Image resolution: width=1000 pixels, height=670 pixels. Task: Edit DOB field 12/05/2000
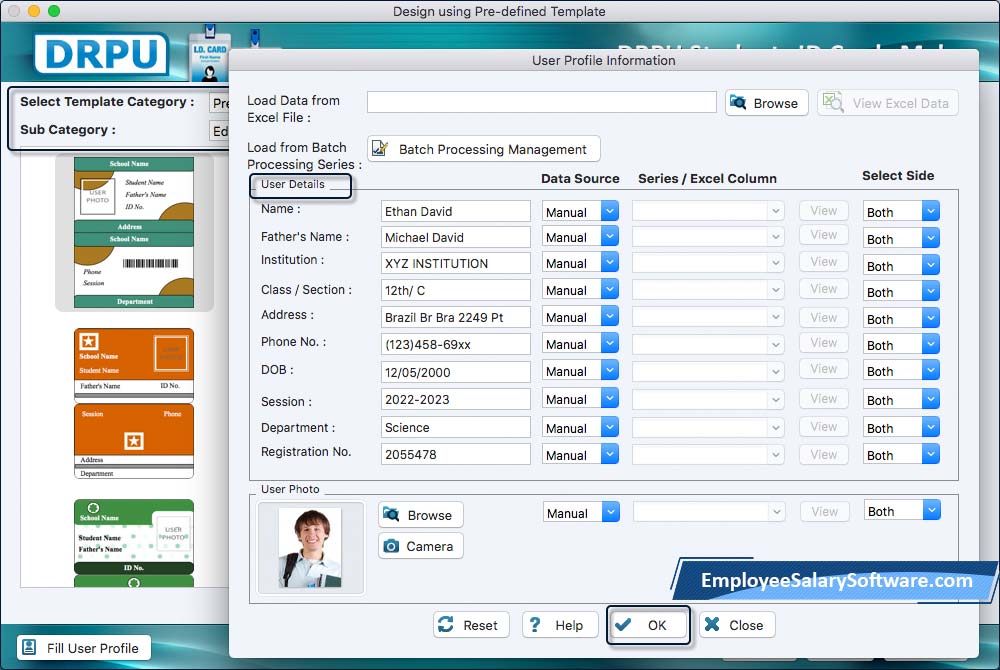455,372
